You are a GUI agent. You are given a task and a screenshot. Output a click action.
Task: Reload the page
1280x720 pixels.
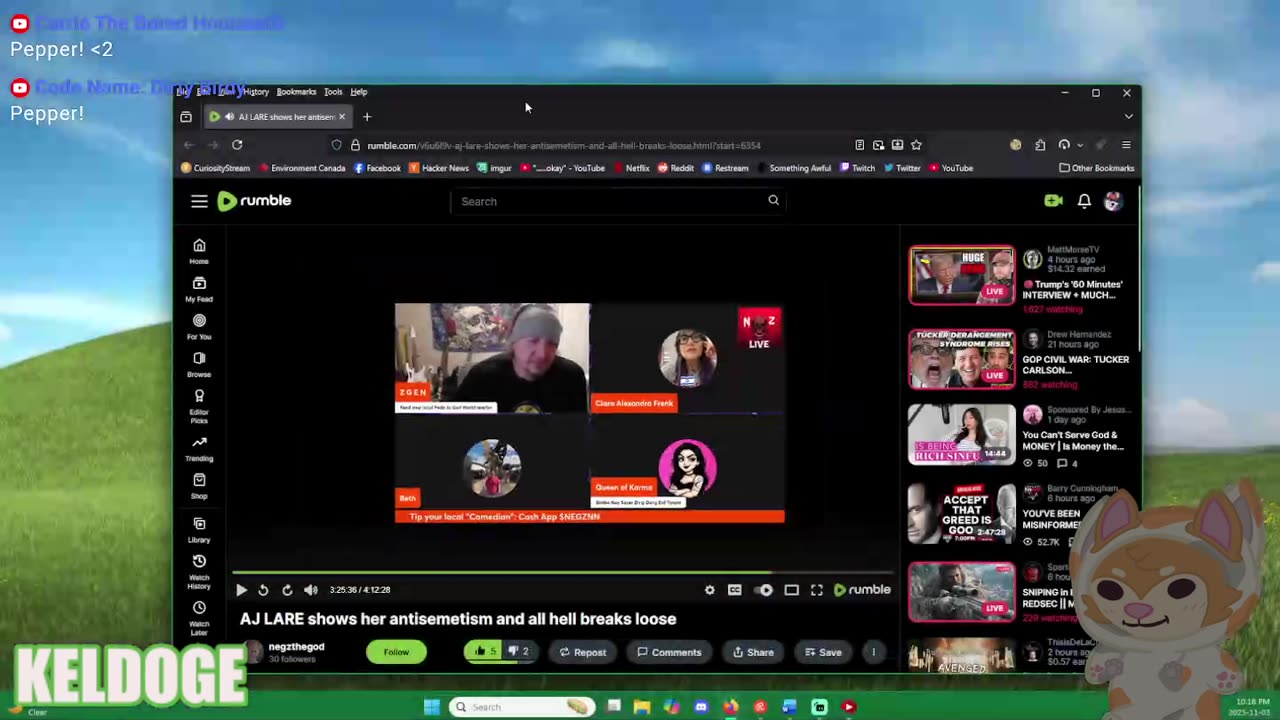click(x=237, y=145)
